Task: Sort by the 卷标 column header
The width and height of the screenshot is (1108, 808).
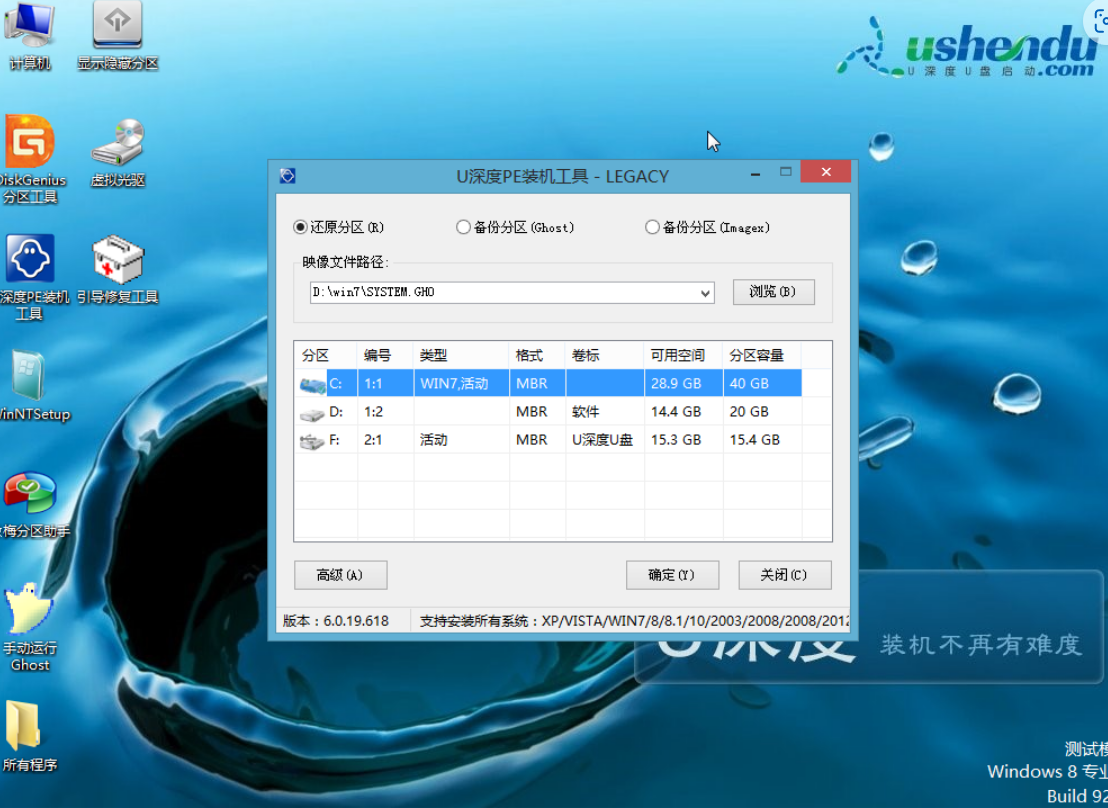Action: 605,355
